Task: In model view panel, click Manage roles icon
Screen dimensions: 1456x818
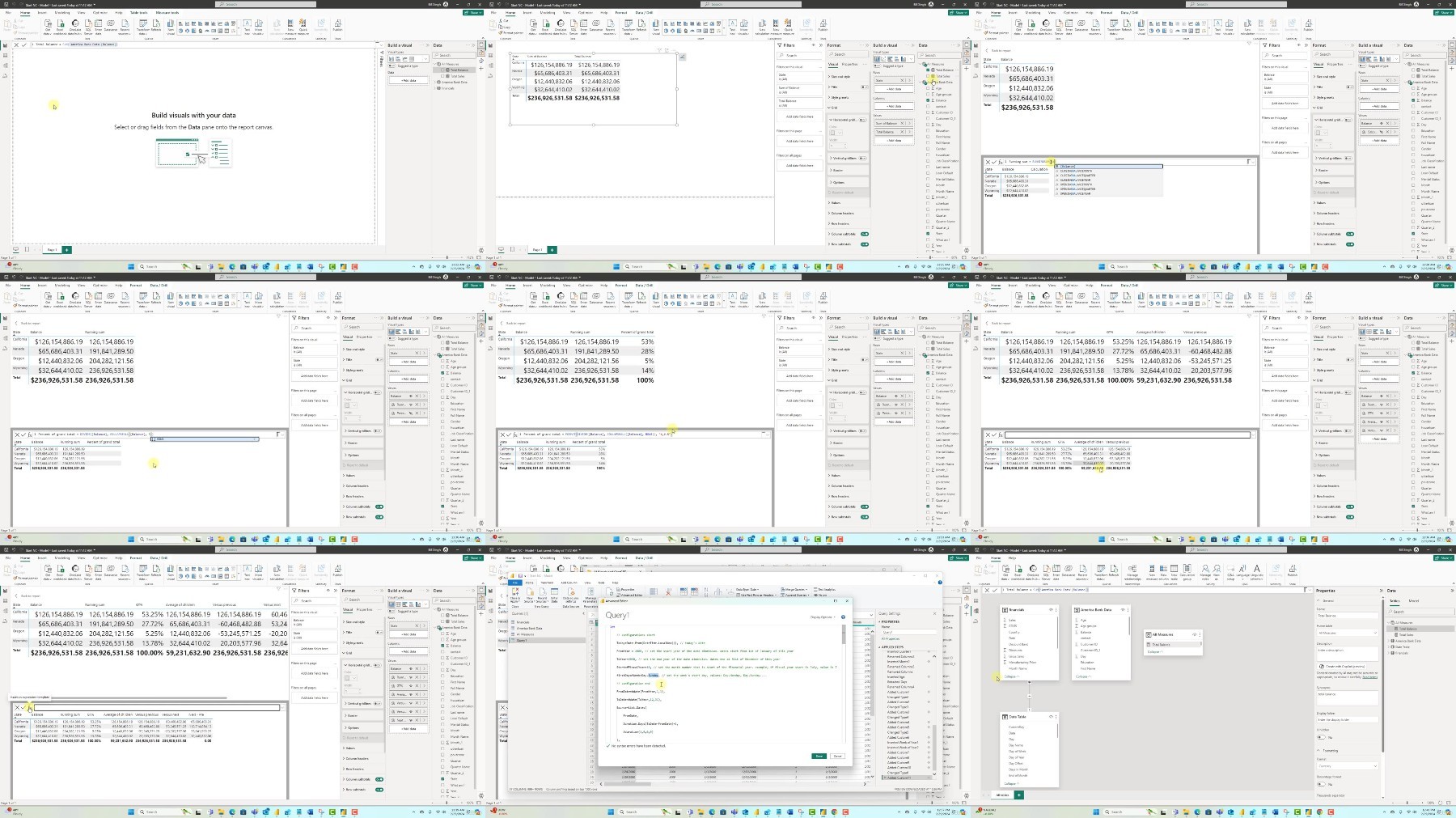Action: pyautogui.click(x=1205, y=572)
